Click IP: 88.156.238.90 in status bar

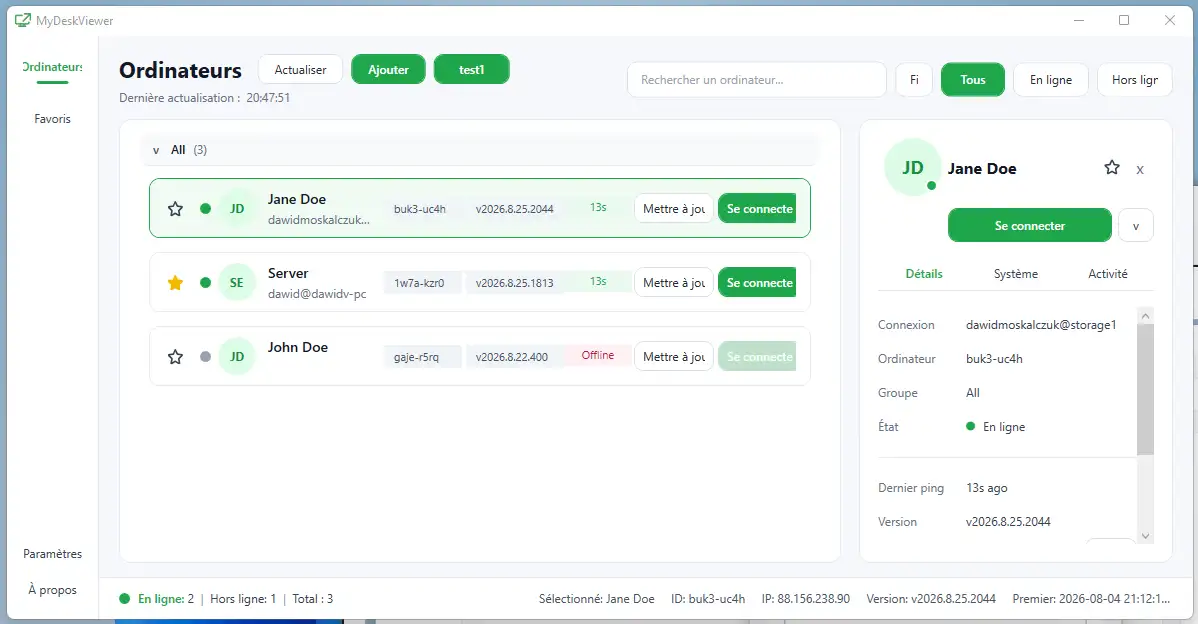click(805, 599)
